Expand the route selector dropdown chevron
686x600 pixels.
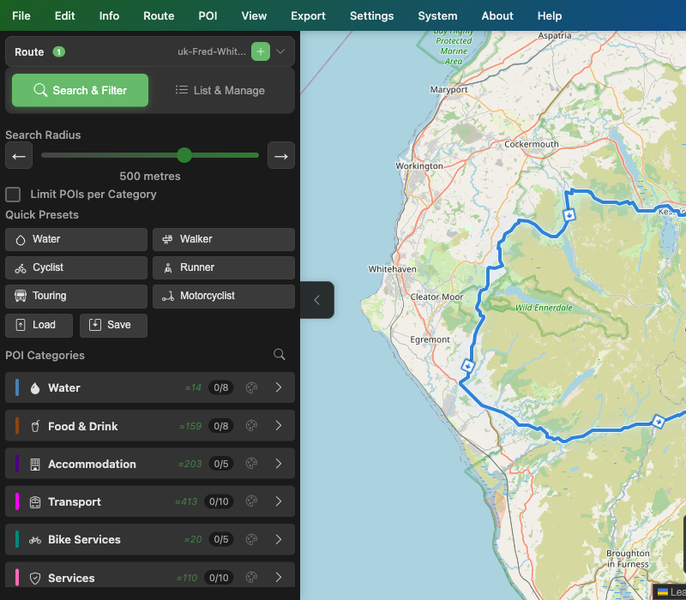tap(280, 52)
